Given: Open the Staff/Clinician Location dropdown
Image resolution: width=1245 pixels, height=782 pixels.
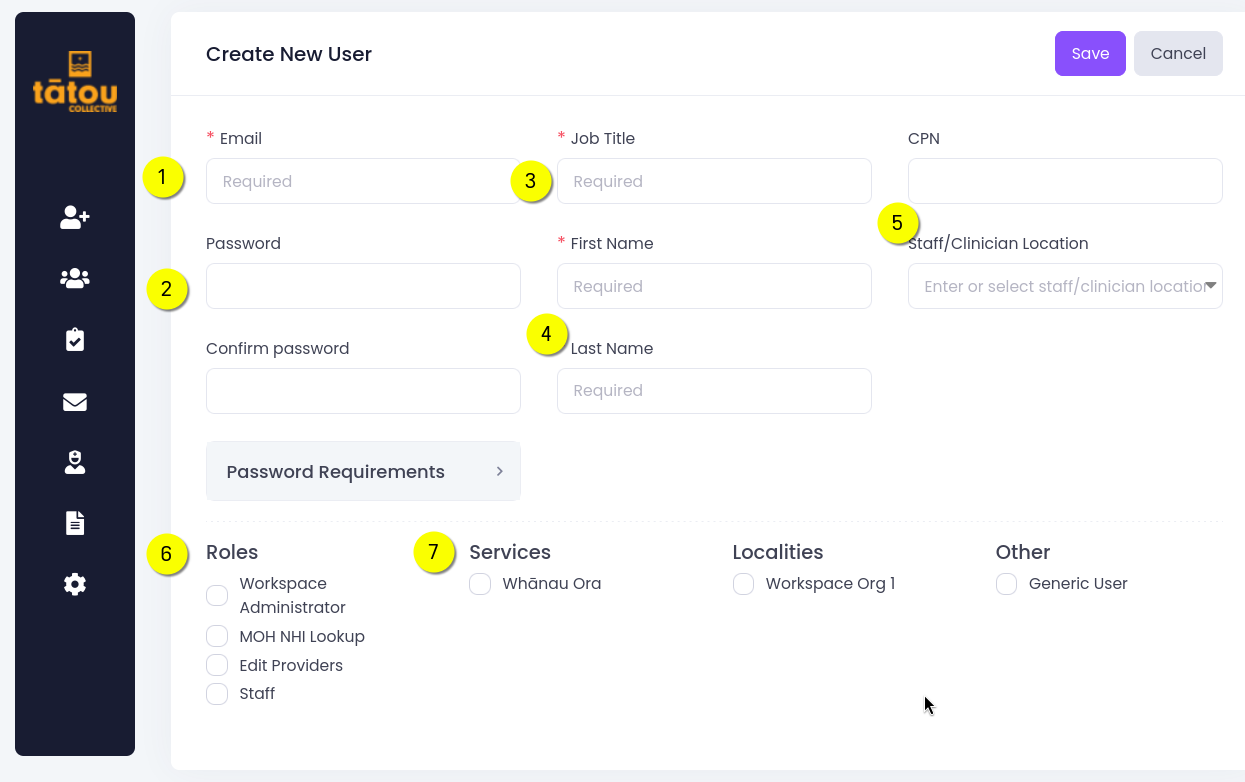Looking at the screenshot, I should [1065, 286].
